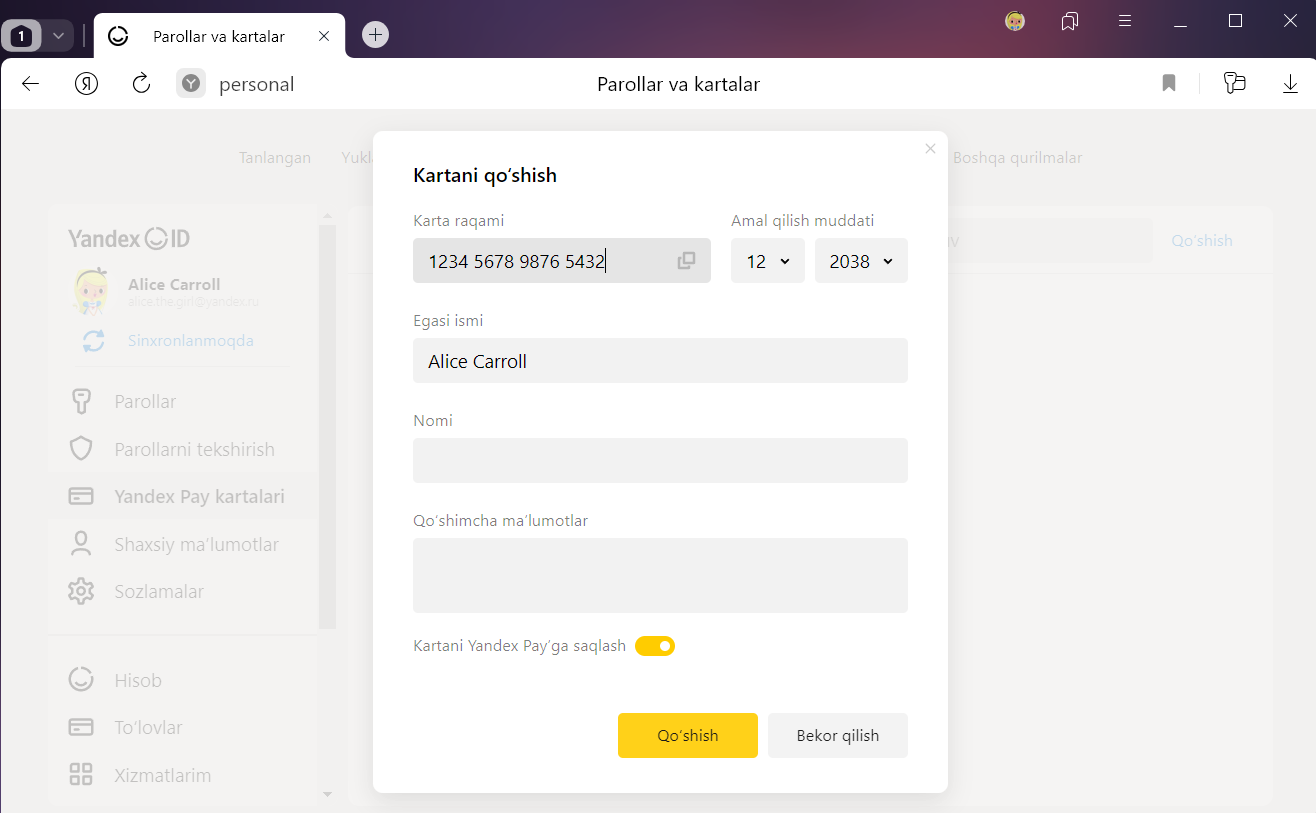Open the browser hamburger menu
The image size is (1316, 813).
1125,21
